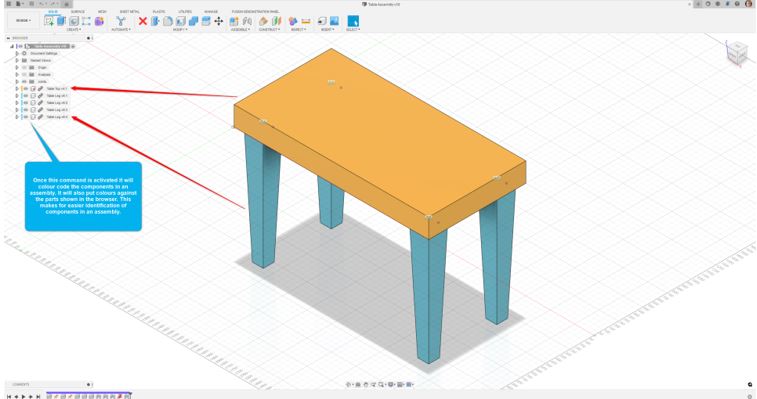Select the Midplane tool
Viewport: 757px width, 399px height.
point(276,21)
